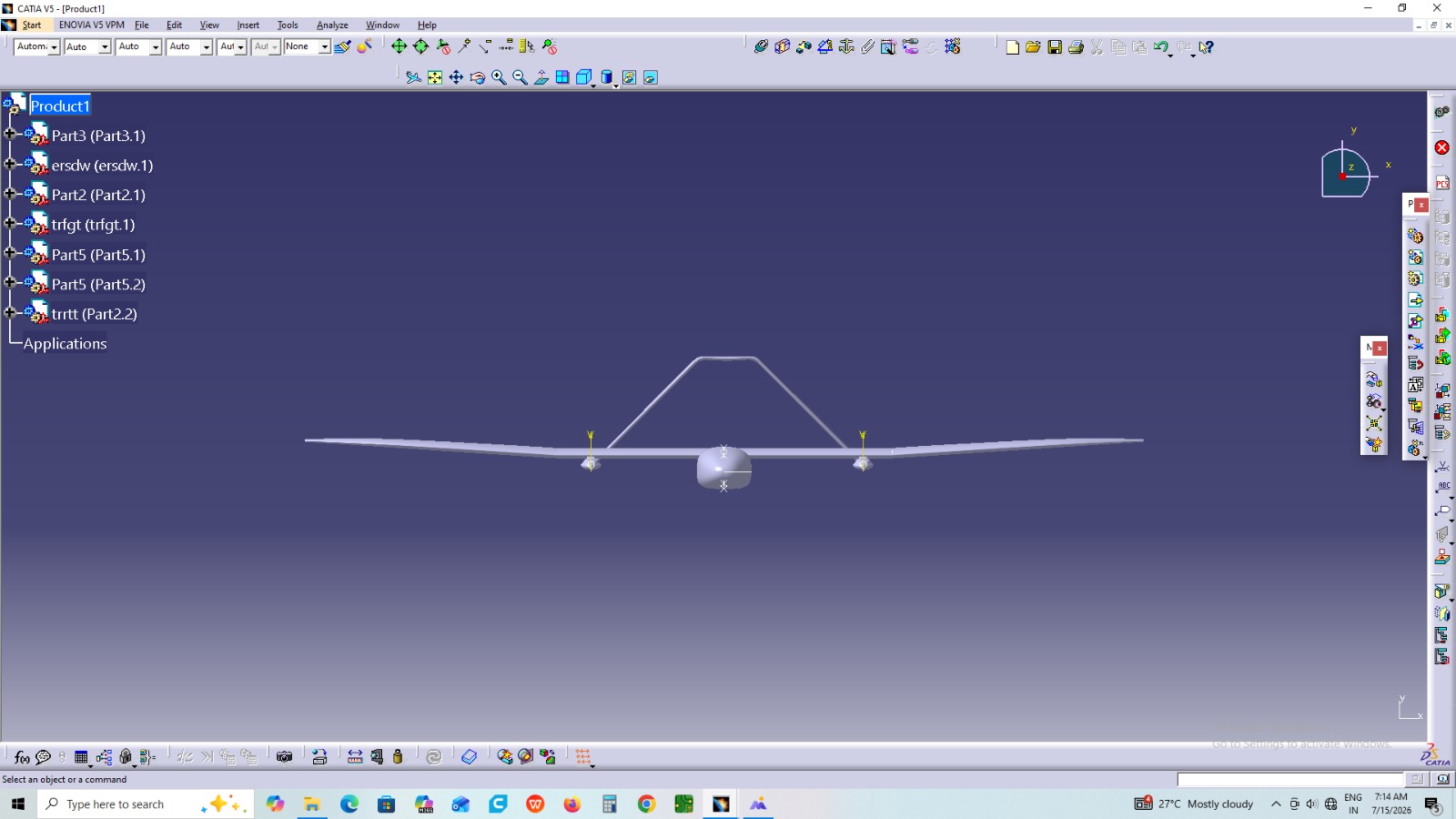Click the Painter brush icon
Screen dimensions: 1456x819
click(342, 46)
